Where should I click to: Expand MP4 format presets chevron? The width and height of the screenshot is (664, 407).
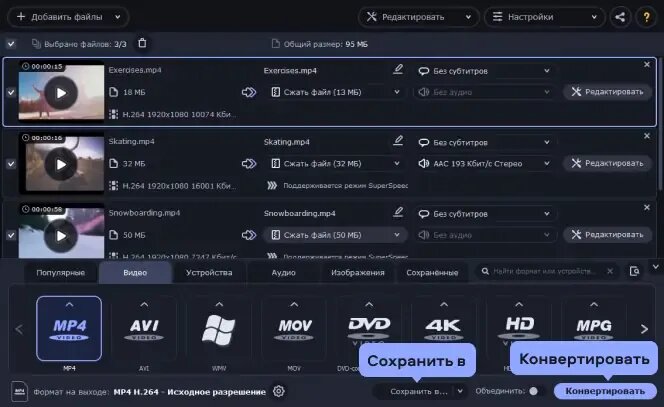point(69,305)
